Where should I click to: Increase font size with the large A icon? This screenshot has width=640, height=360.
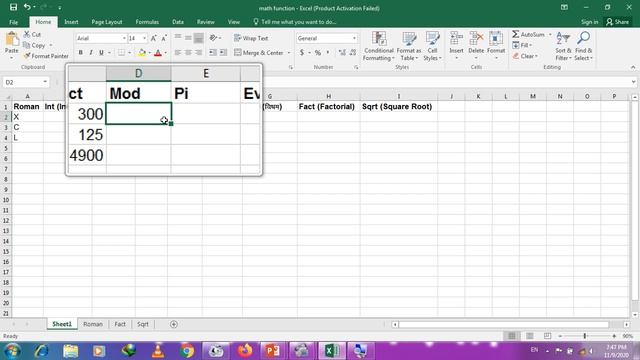tap(153, 38)
